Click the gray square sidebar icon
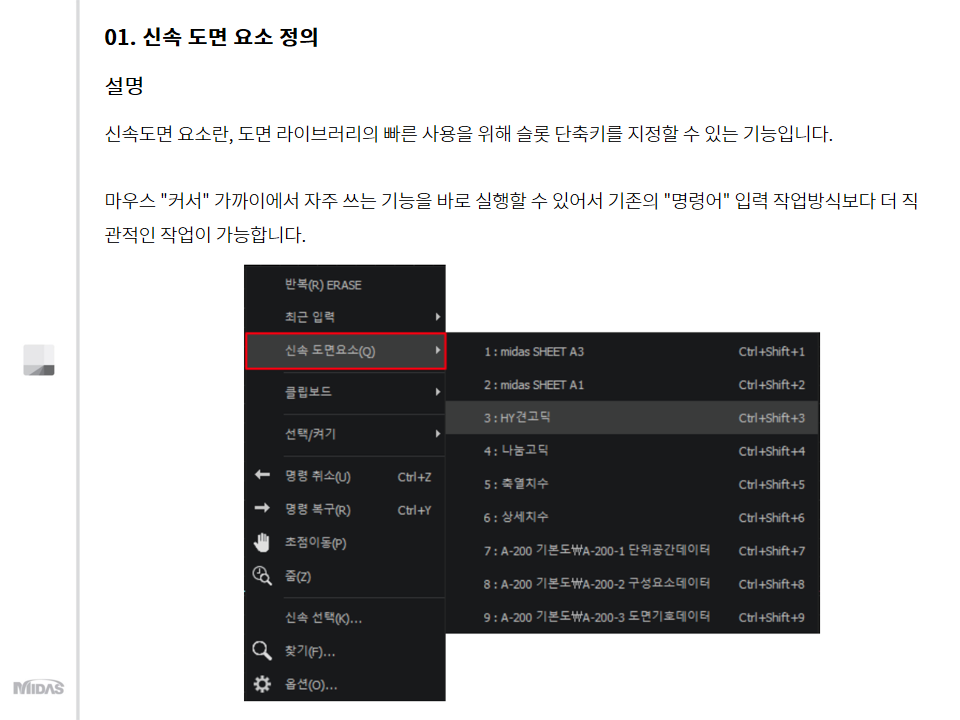This screenshot has height=720, width=960. click(x=39, y=360)
